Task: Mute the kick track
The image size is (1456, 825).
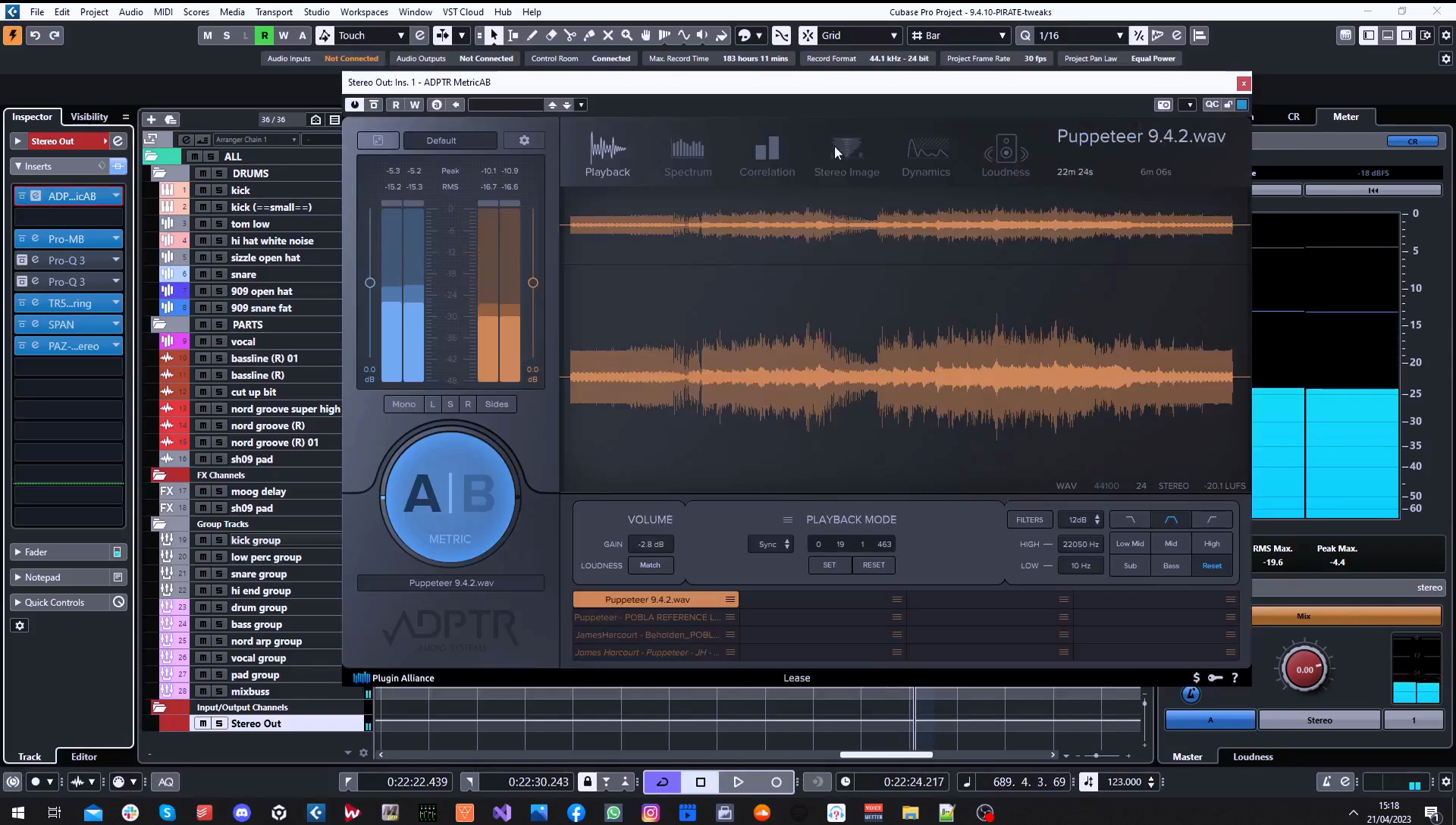Action: [202, 190]
